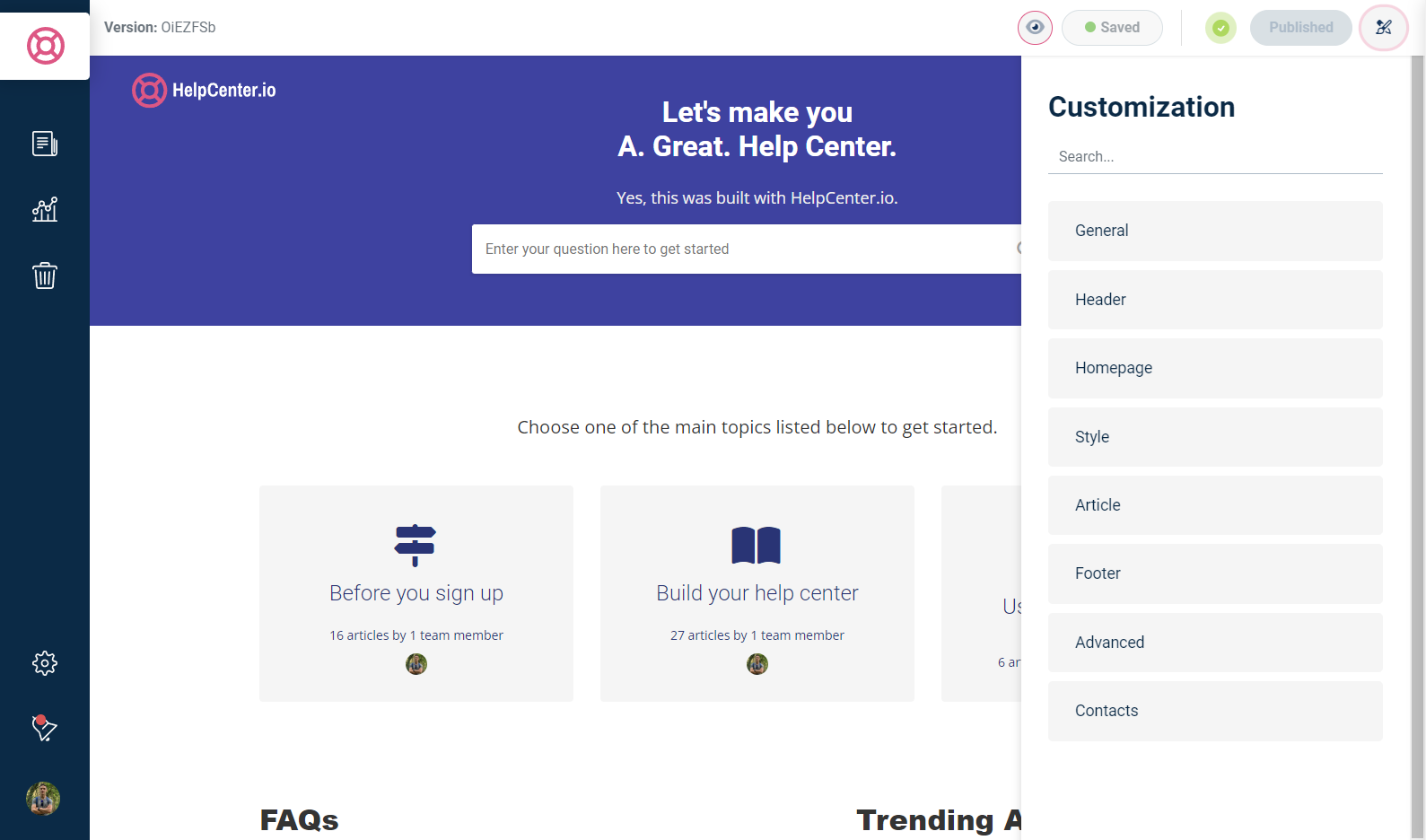The height and width of the screenshot is (840, 1426).
Task: Toggle the customization paintbrush tool icon
Action: tap(1384, 28)
